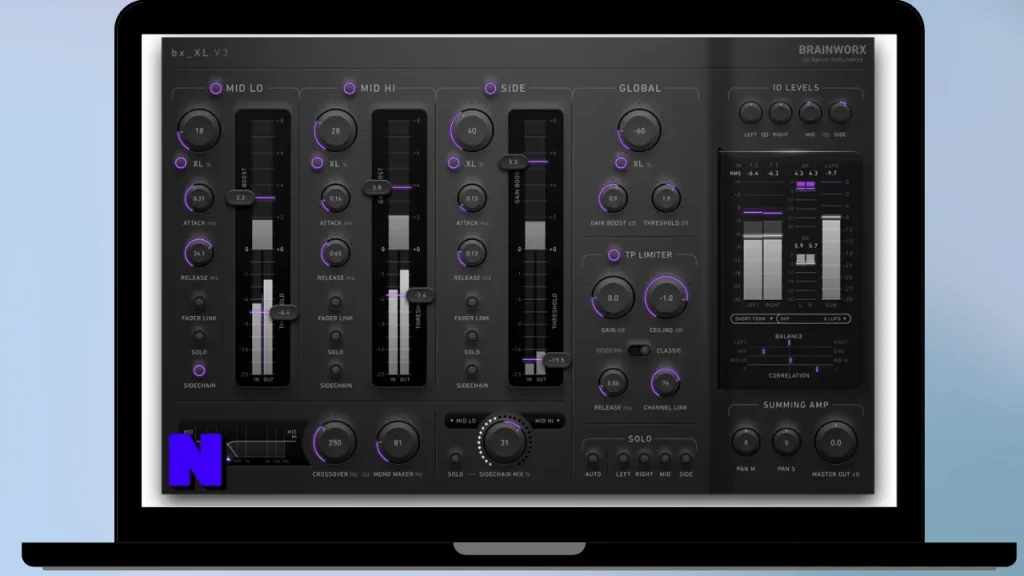Click the GLOBAL XL knob showing -60
1024x576 pixels.
click(x=639, y=131)
